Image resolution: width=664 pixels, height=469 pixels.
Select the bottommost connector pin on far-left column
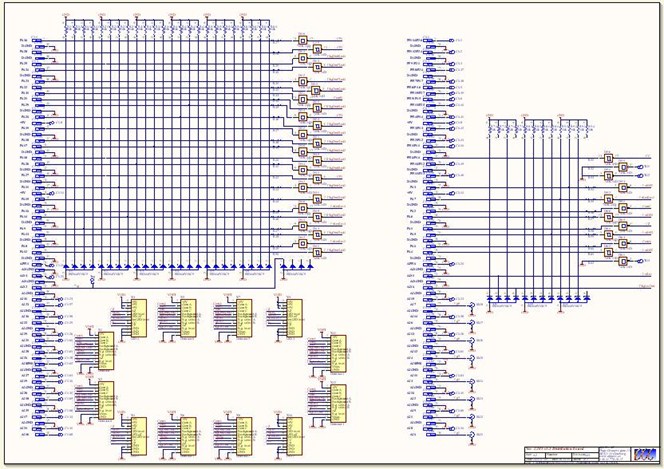tap(38, 435)
